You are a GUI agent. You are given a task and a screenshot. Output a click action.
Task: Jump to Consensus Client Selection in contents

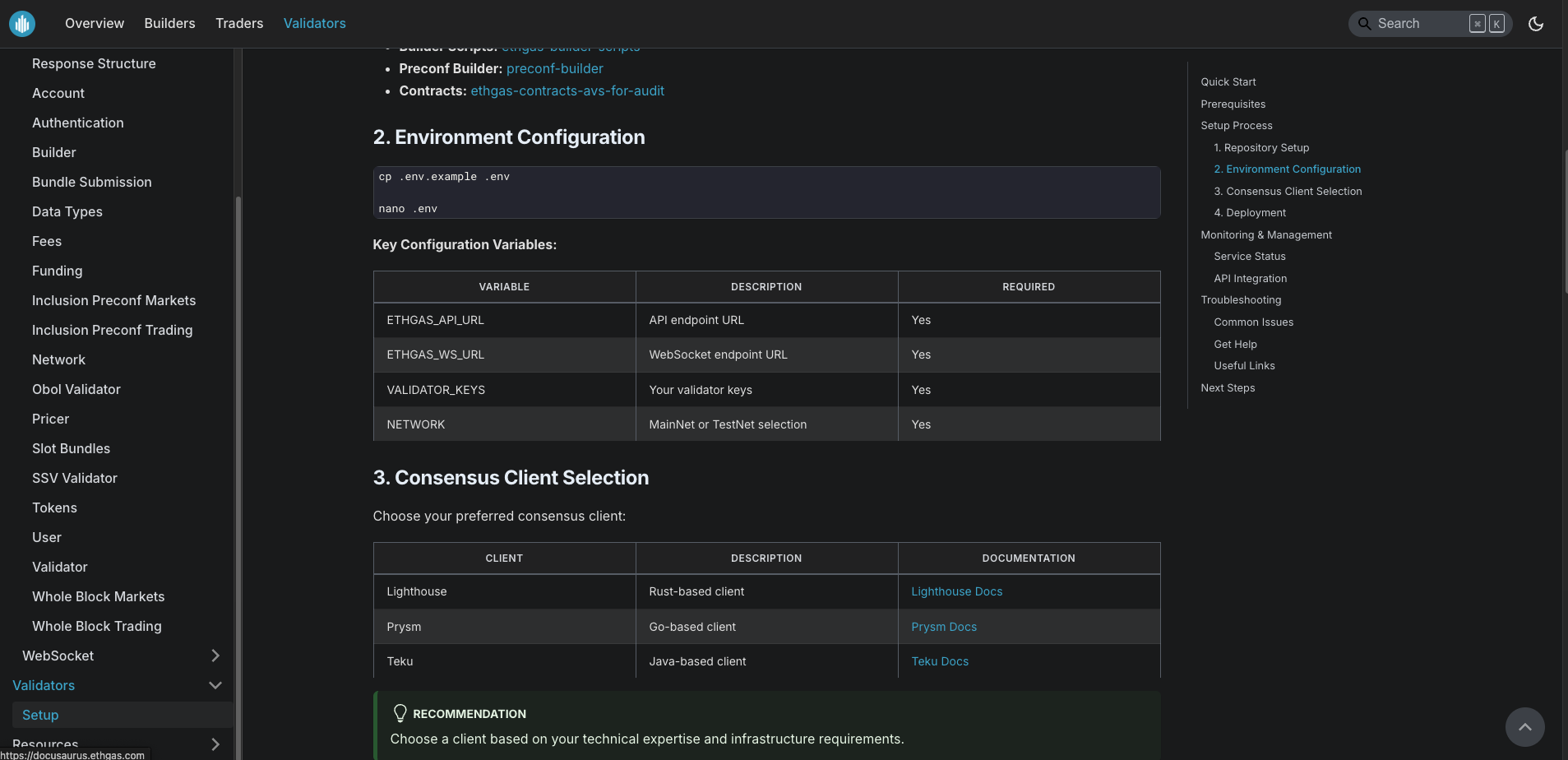pos(1288,191)
